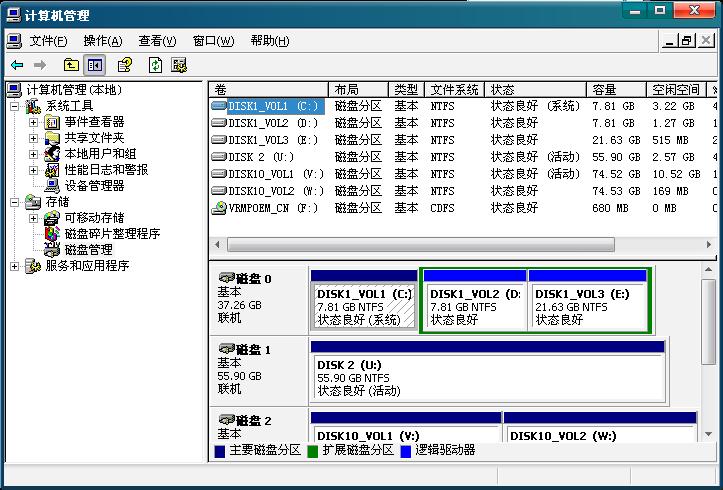723x490 pixels.
Task: Open the 操作(A) menu
Action: coord(102,41)
